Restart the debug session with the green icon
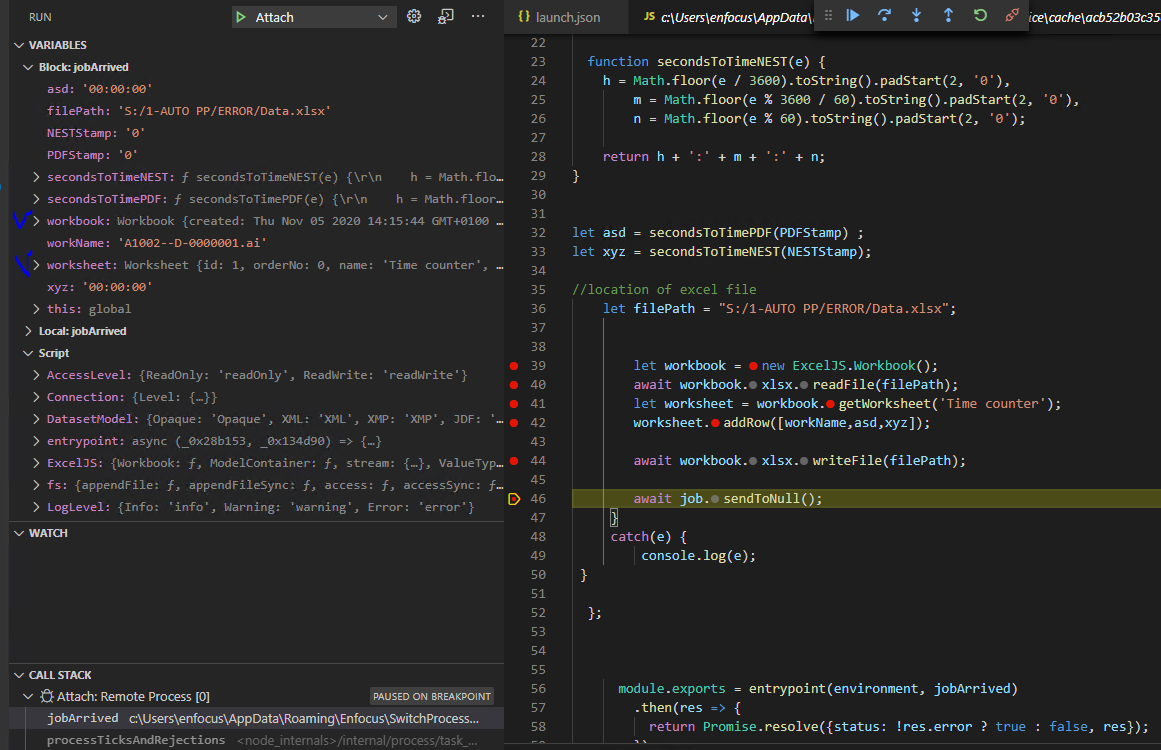This screenshot has height=750, width=1161. pyautogui.click(x=980, y=15)
